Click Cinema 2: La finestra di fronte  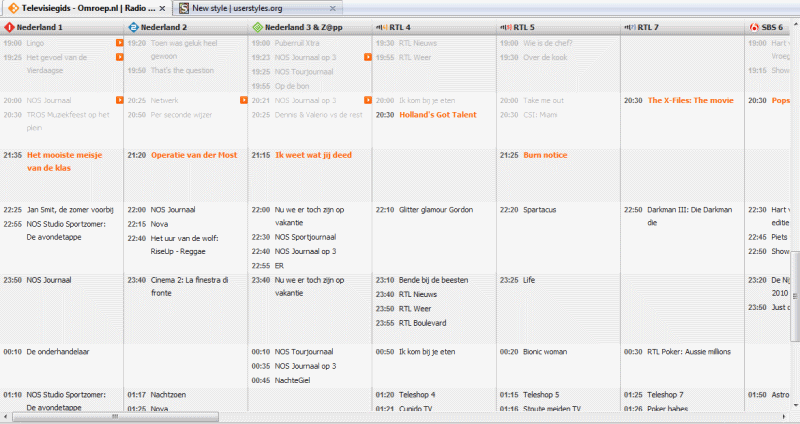click(189, 286)
